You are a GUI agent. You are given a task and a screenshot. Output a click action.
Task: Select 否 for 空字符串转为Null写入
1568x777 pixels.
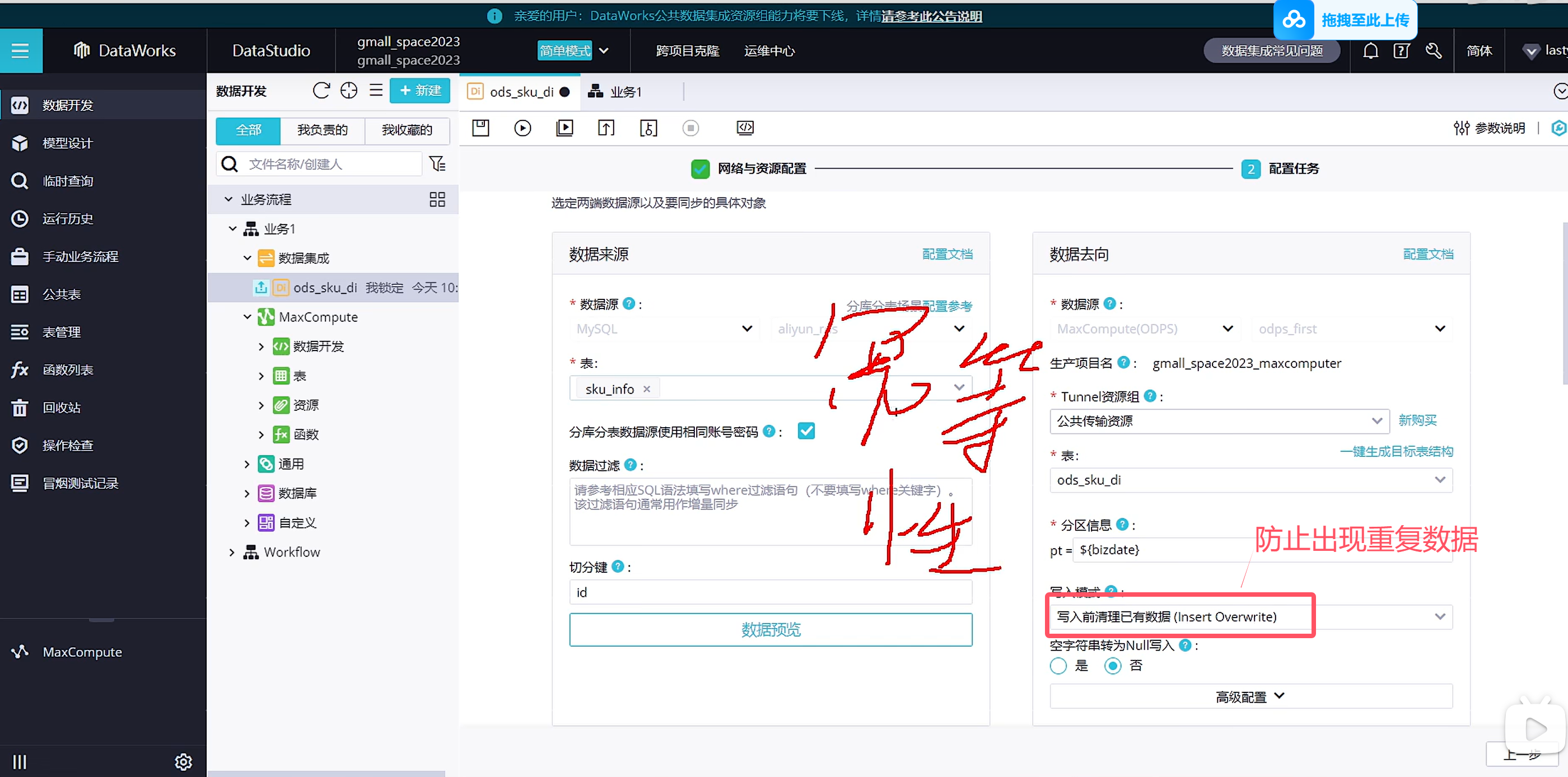(1112, 666)
